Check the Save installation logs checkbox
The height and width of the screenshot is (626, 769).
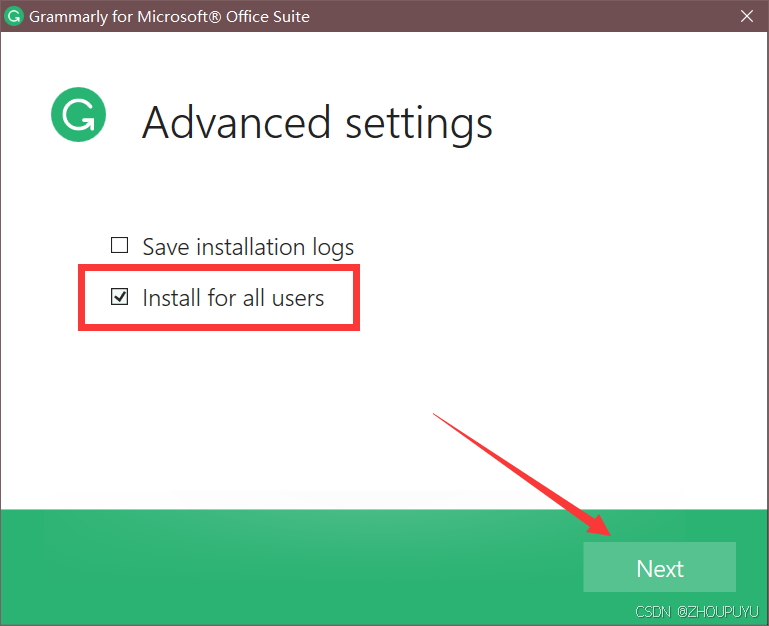(x=120, y=245)
